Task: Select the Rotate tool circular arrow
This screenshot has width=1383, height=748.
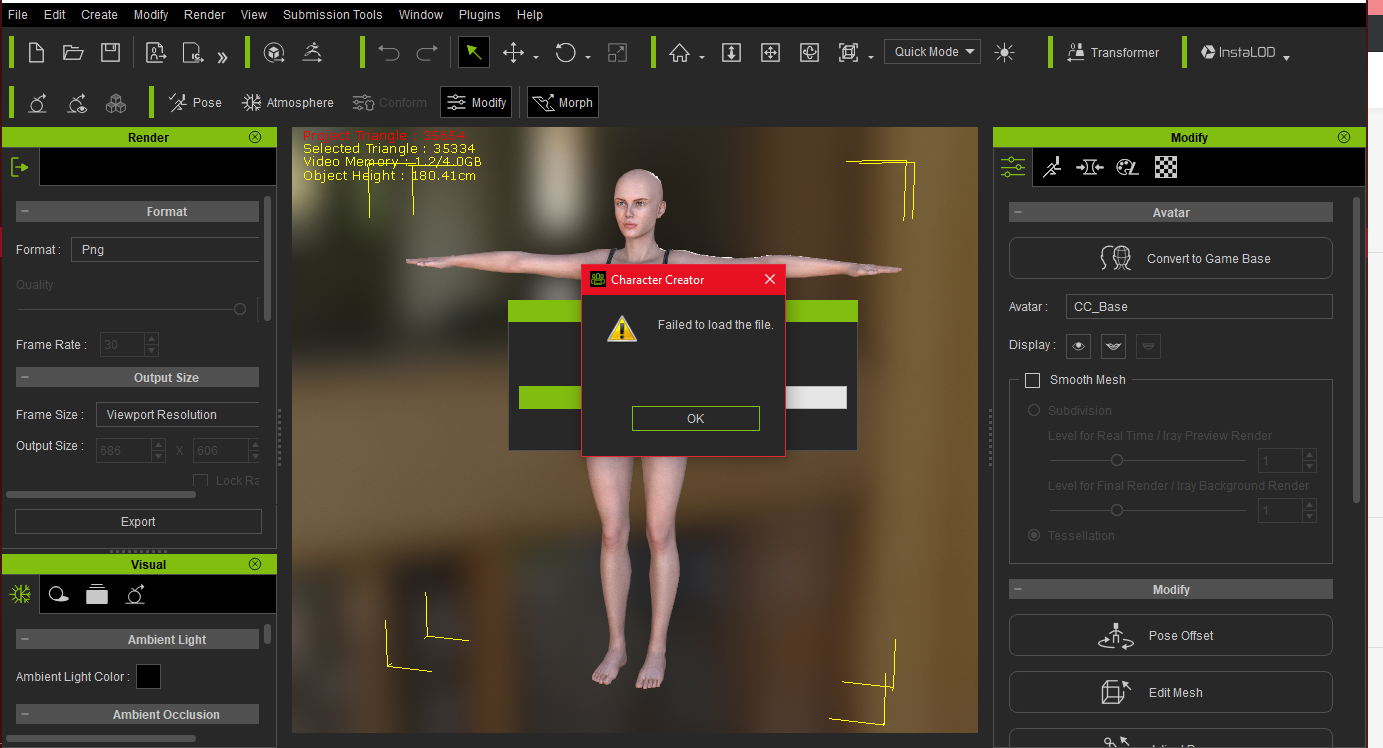Action: (566, 53)
